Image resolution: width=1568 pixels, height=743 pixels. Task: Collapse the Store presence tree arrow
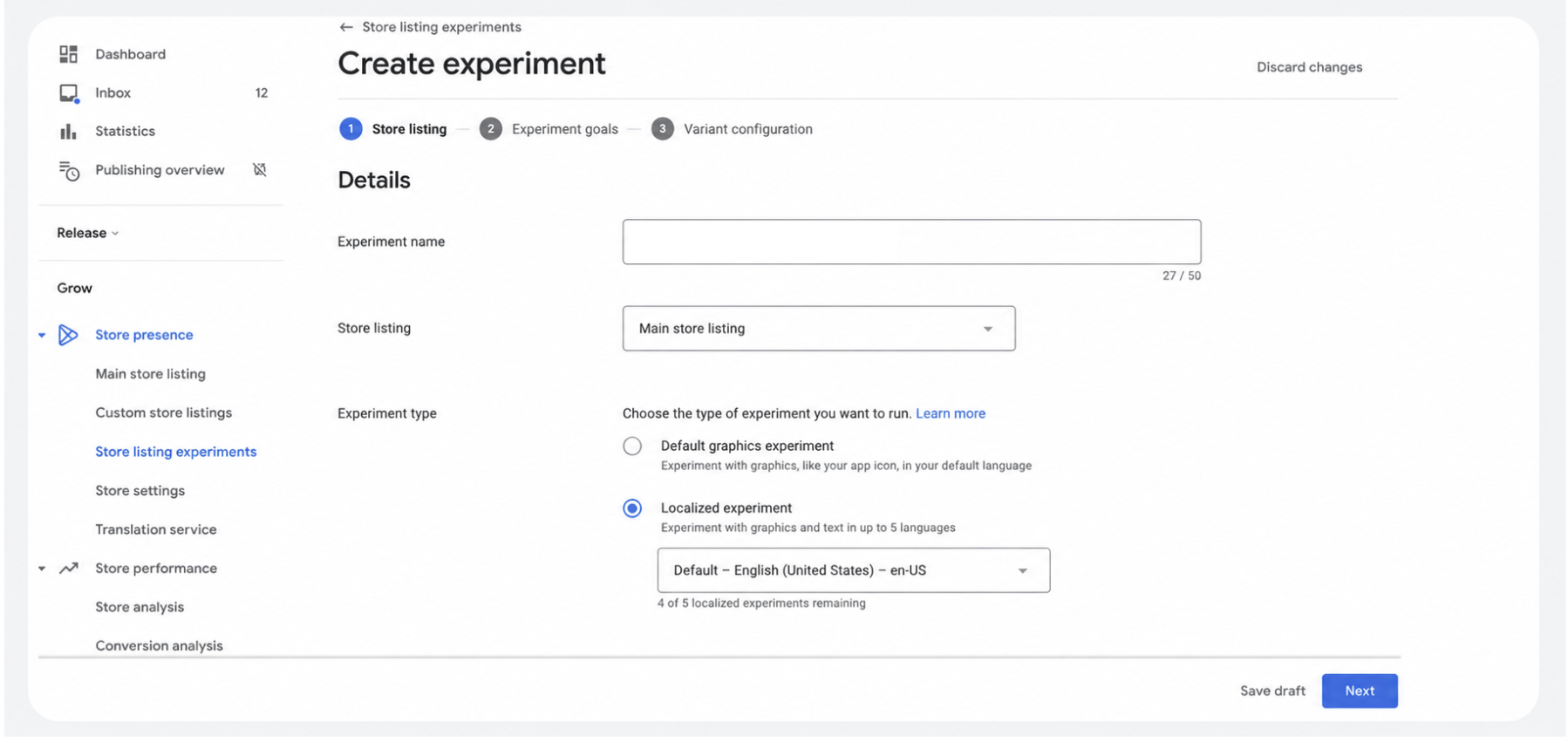coord(42,336)
